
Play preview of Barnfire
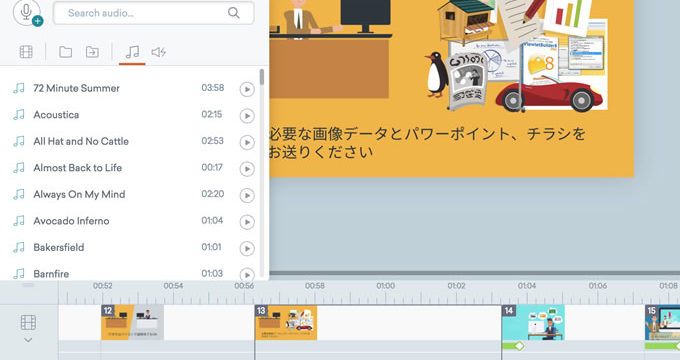(247, 275)
